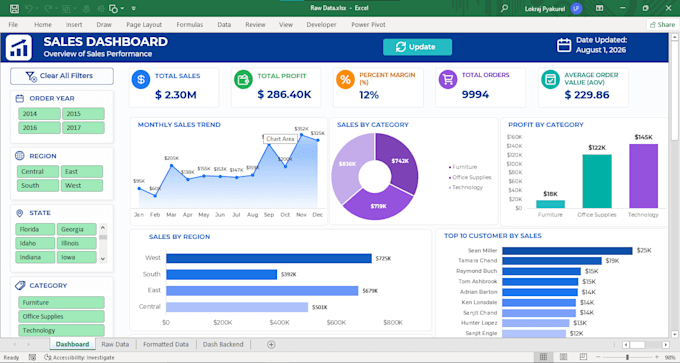Click the Redo arrow icon
This screenshot has width=680, height=363.
pos(48,8)
